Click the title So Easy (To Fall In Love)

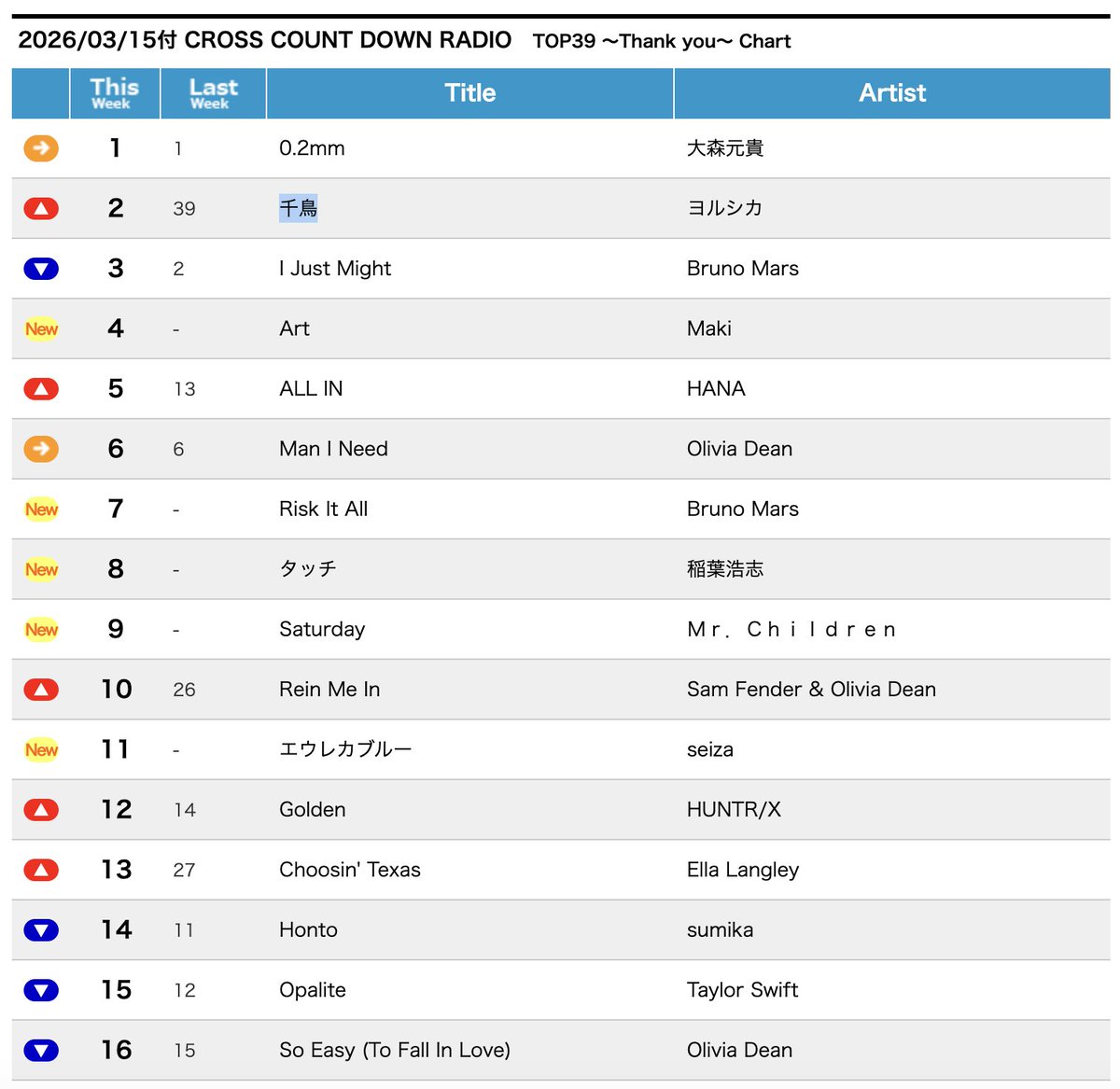tap(395, 1051)
